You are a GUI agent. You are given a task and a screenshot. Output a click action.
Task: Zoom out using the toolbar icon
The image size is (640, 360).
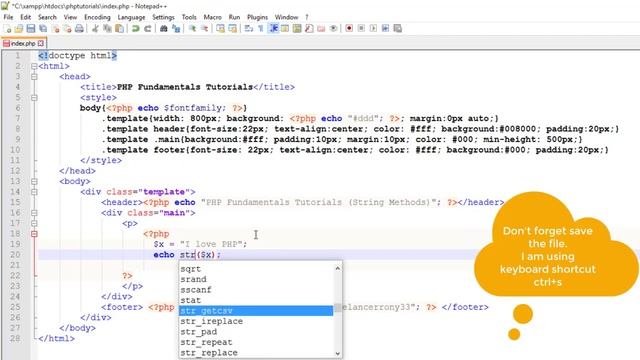pos(204,29)
